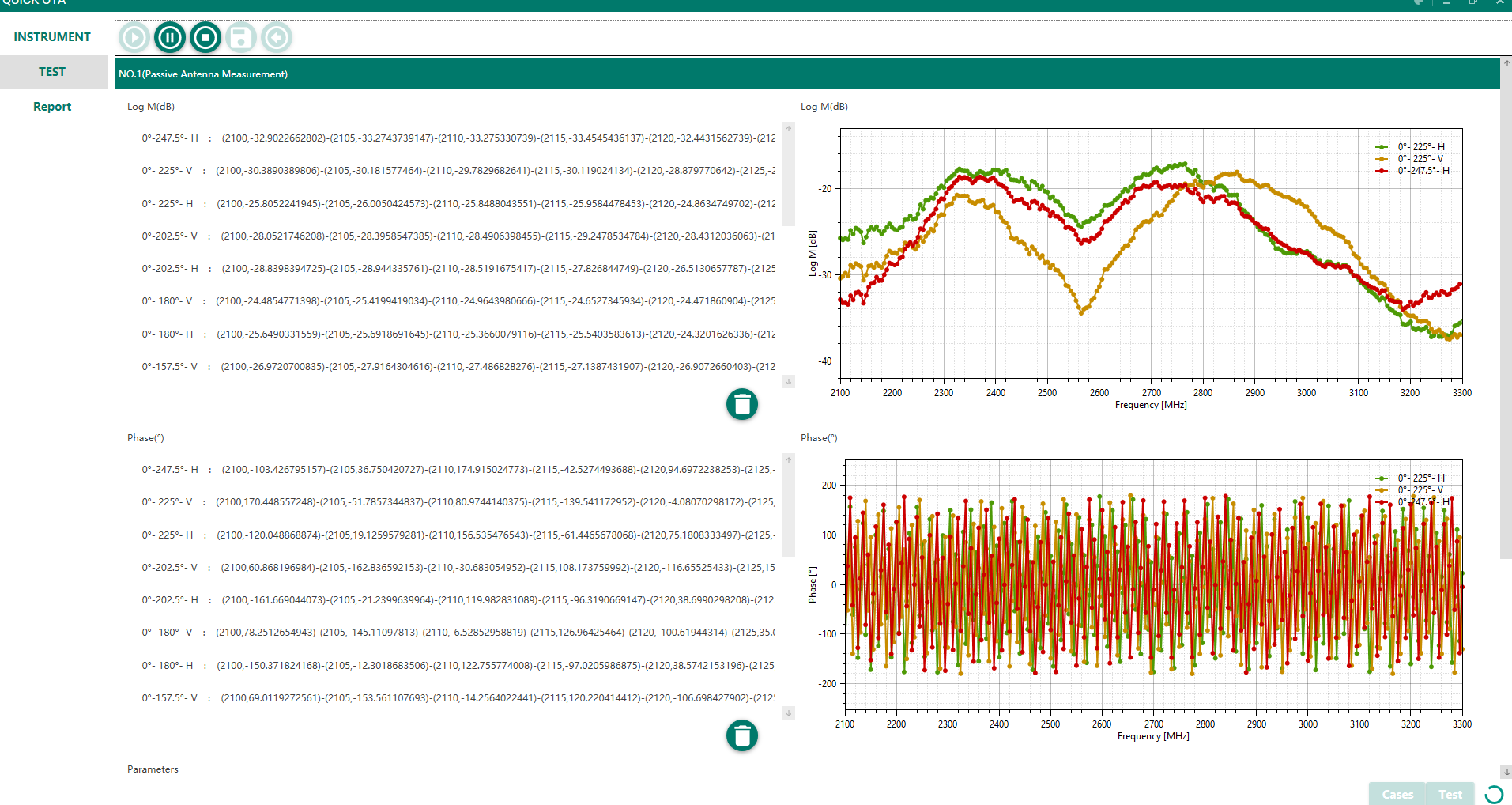Switch to the TEST tab

point(52,72)
